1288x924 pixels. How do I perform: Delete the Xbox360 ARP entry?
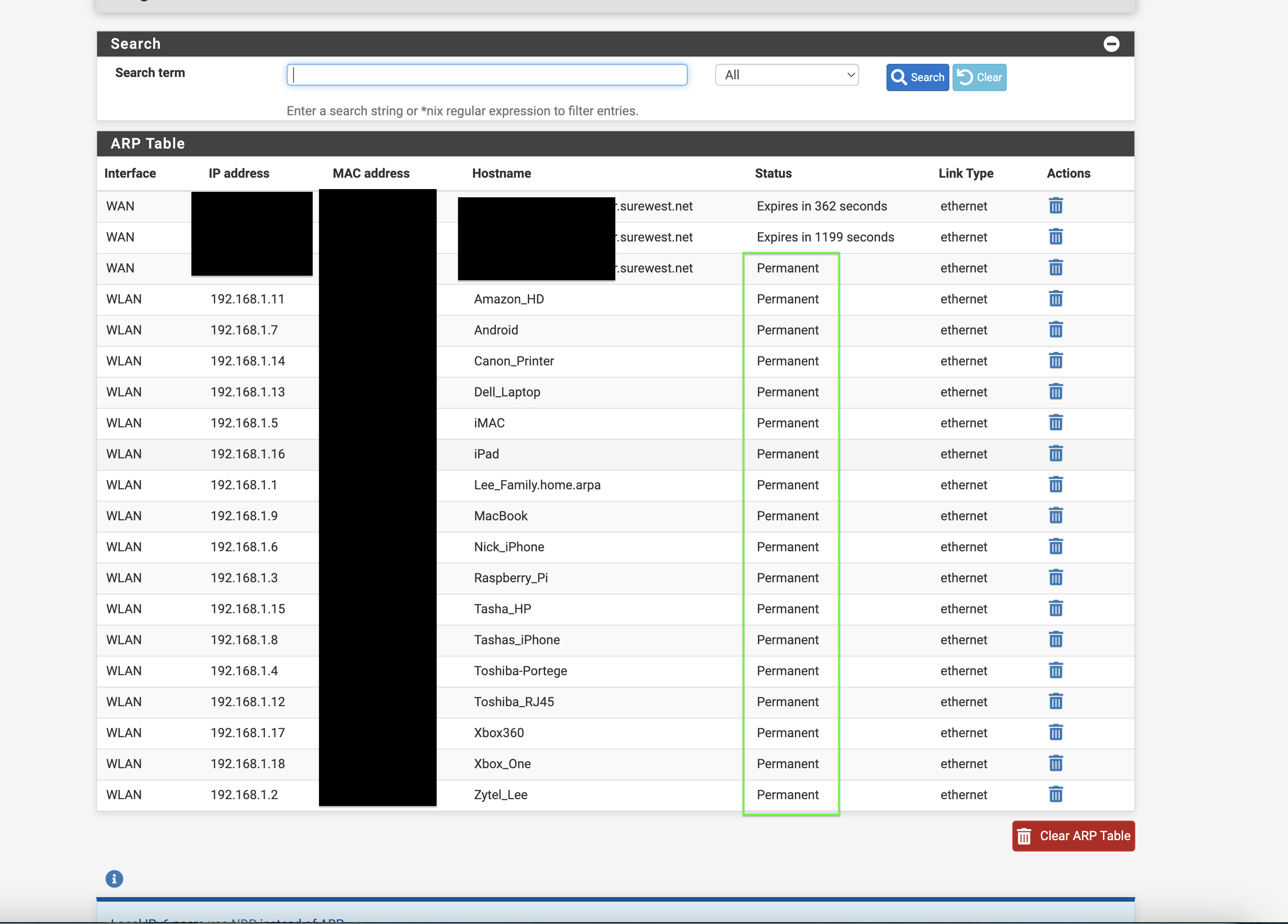click(x=1055, y=732)
